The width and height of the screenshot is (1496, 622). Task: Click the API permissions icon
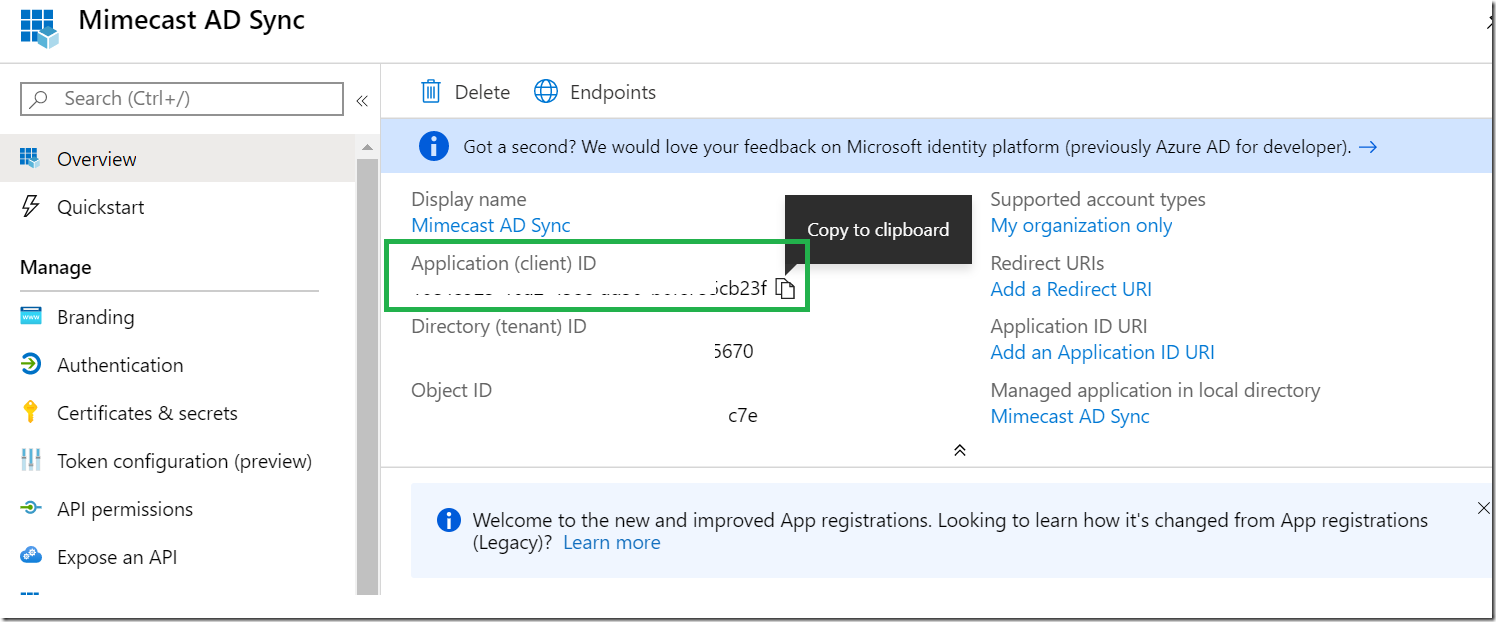(30, 509)
